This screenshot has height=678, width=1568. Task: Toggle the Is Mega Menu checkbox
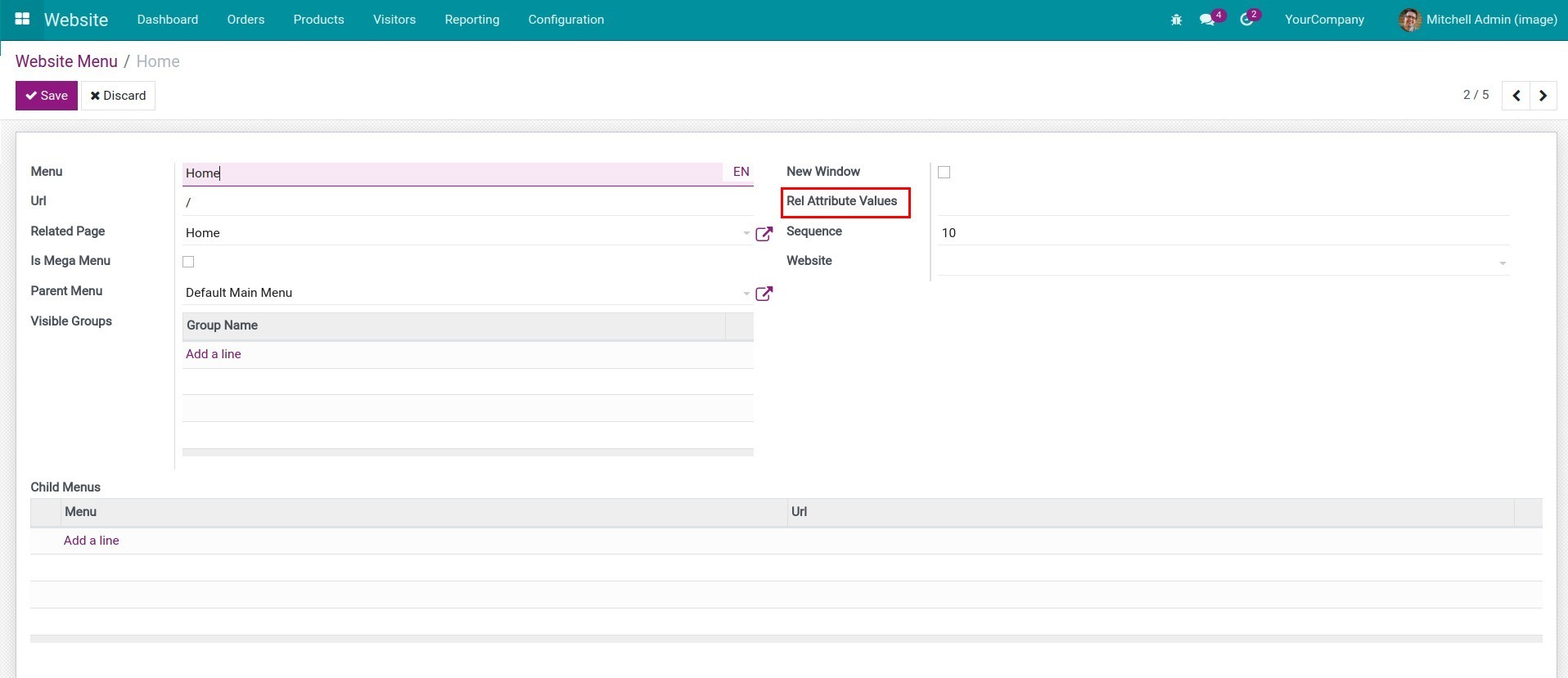[x=188, y=262]
